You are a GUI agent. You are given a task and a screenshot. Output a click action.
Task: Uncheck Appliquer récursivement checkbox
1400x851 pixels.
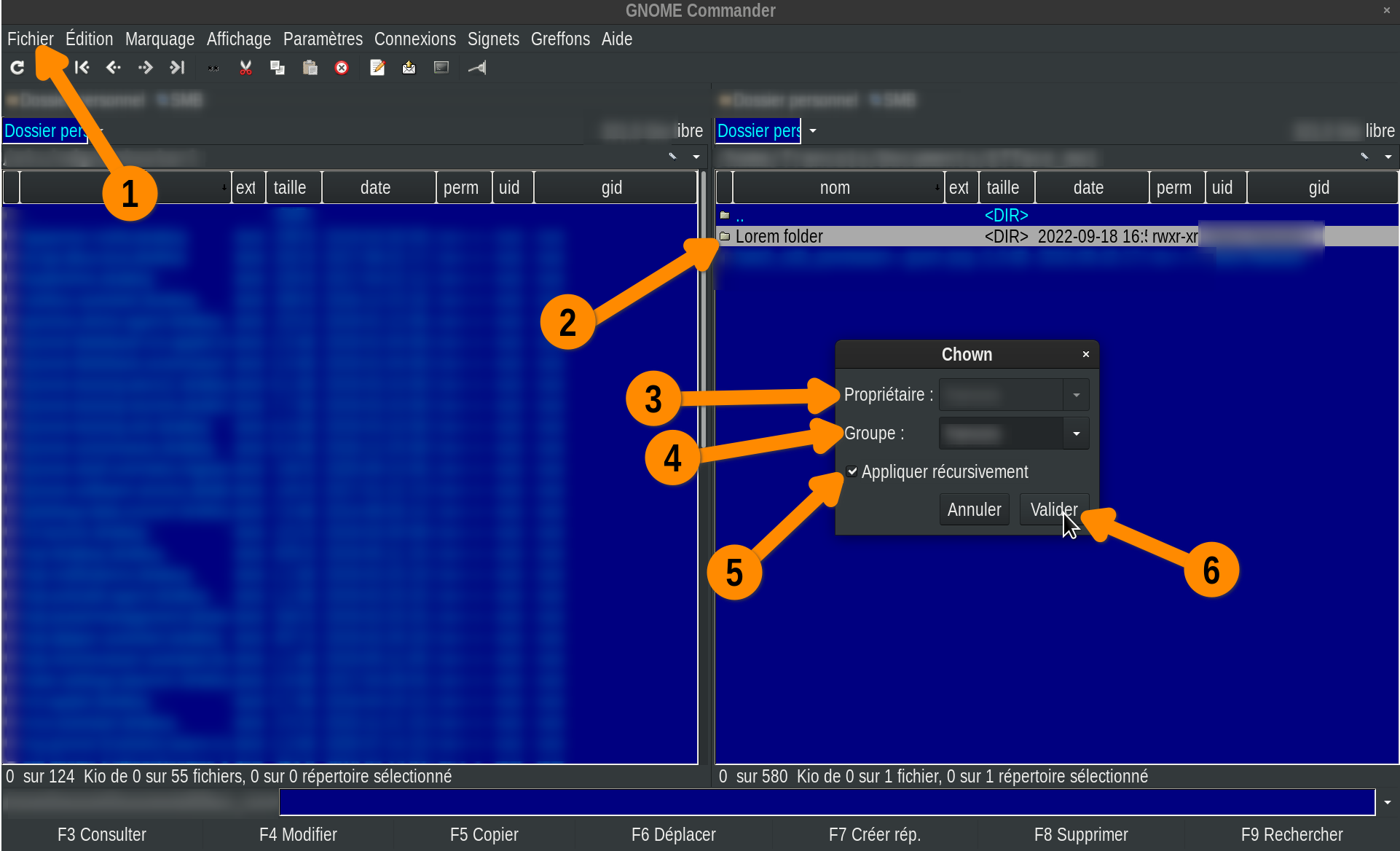852,471
